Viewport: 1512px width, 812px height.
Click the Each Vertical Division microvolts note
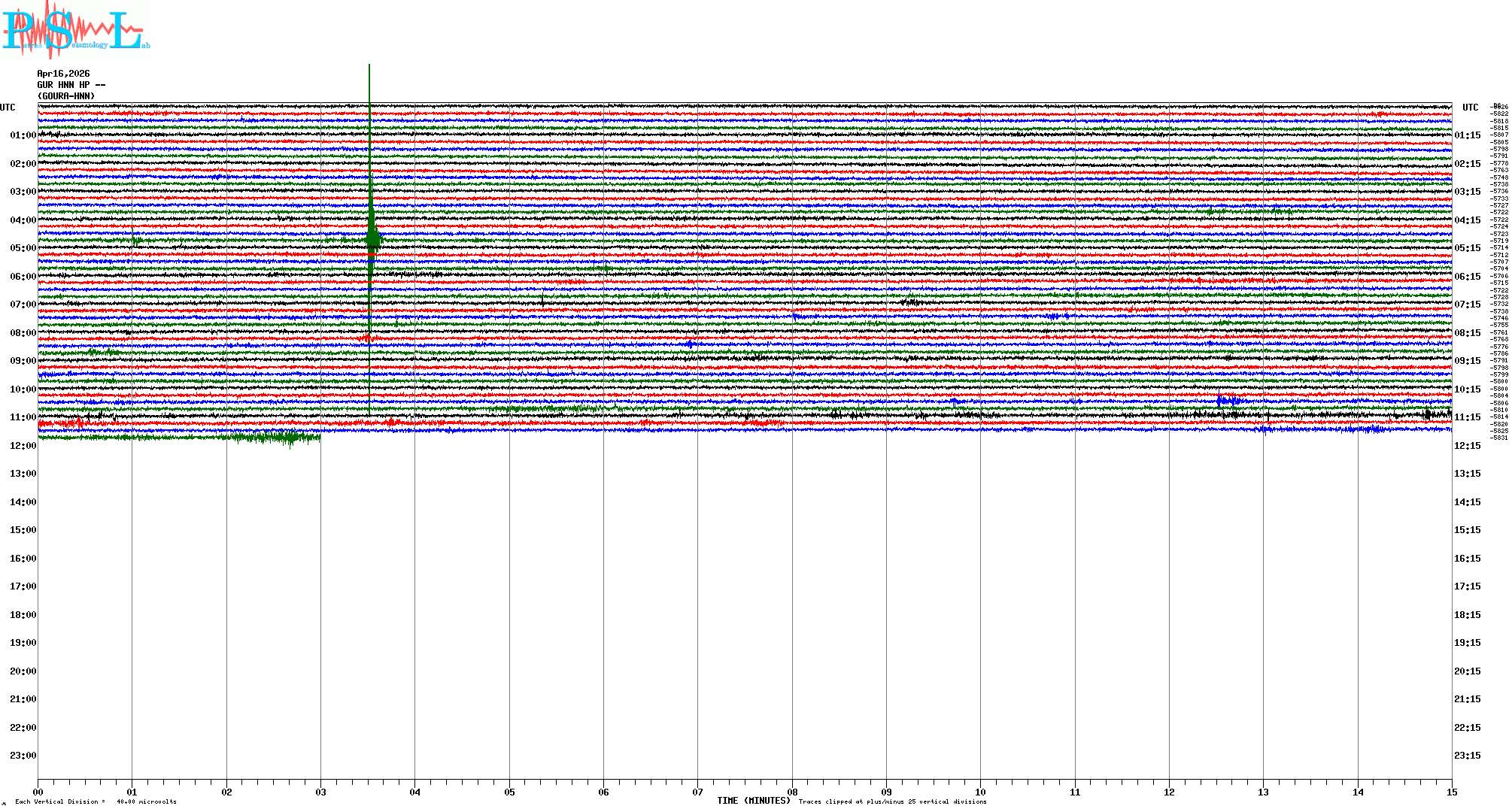click(x=96, y=801)
